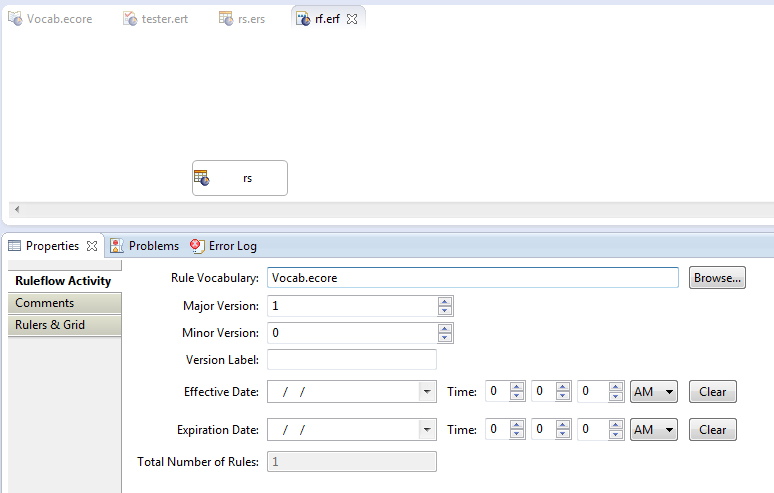Click the rf.erf ruleflow tab icon

coord(303,19)
